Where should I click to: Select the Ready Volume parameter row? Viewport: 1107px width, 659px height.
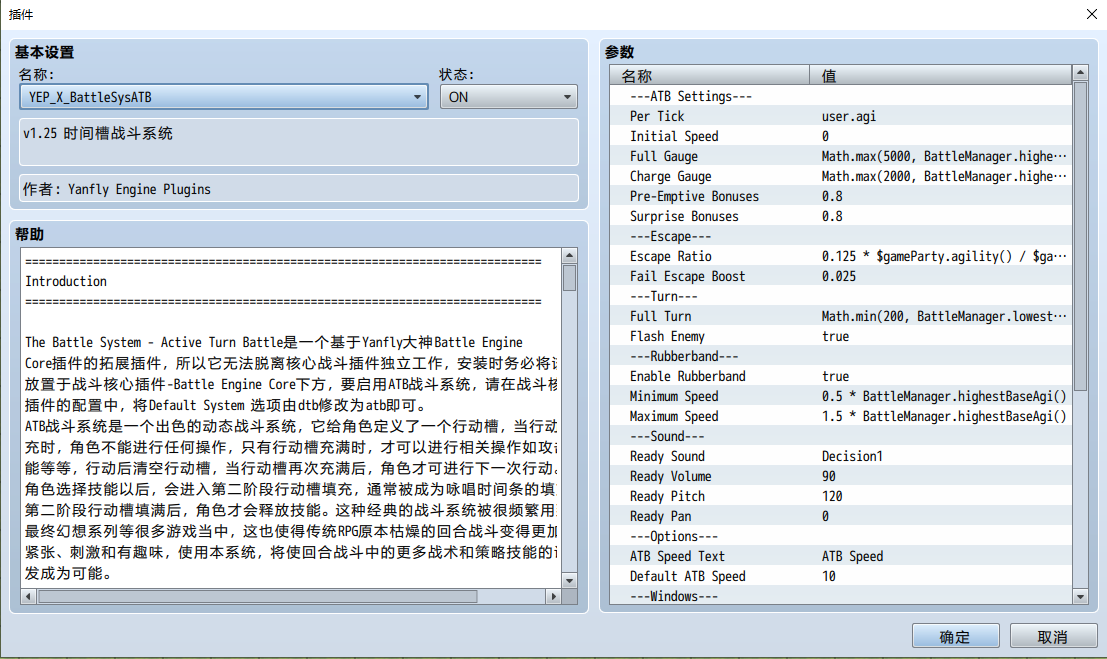[x=841, y=476]
